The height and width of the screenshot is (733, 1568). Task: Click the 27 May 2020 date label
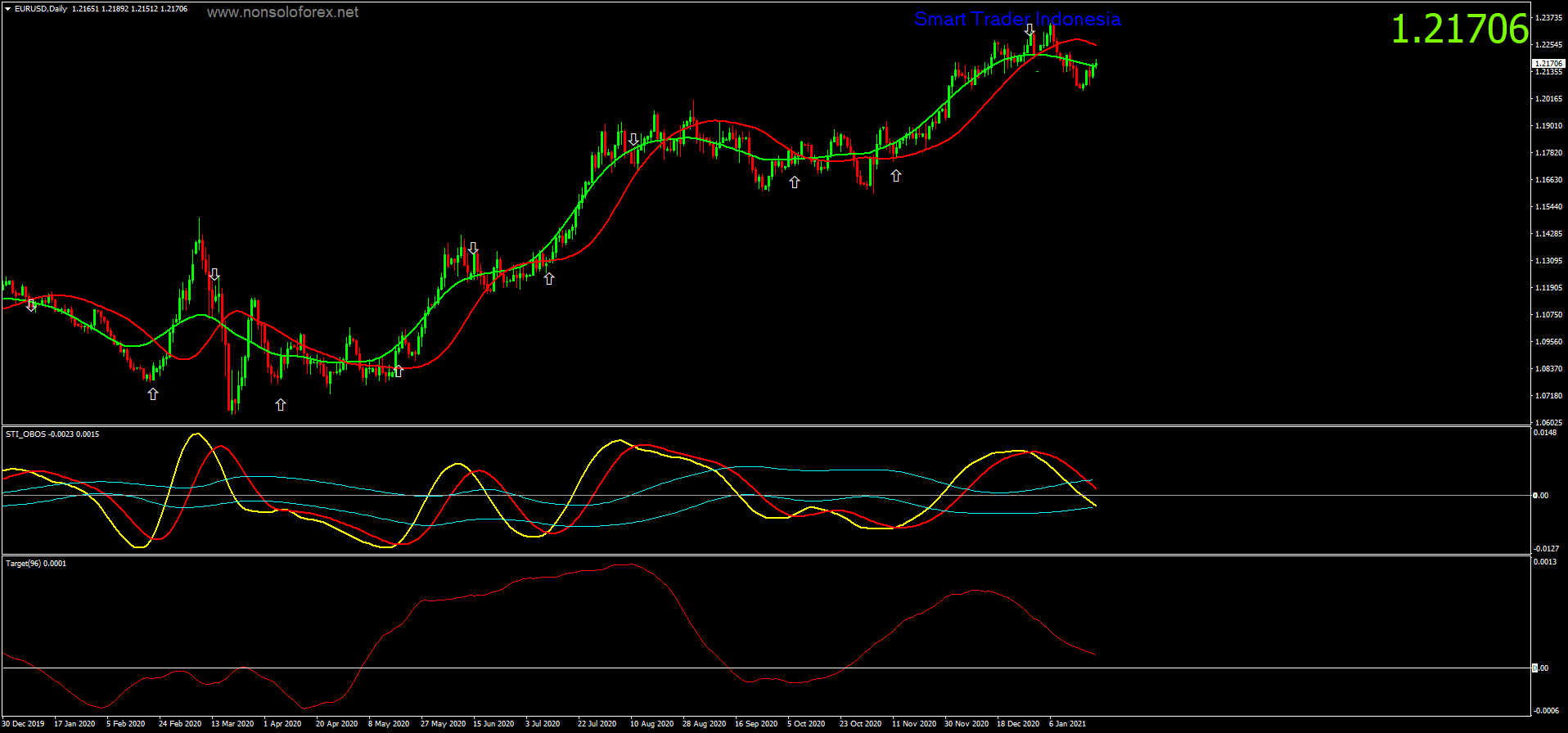[443, 724]
